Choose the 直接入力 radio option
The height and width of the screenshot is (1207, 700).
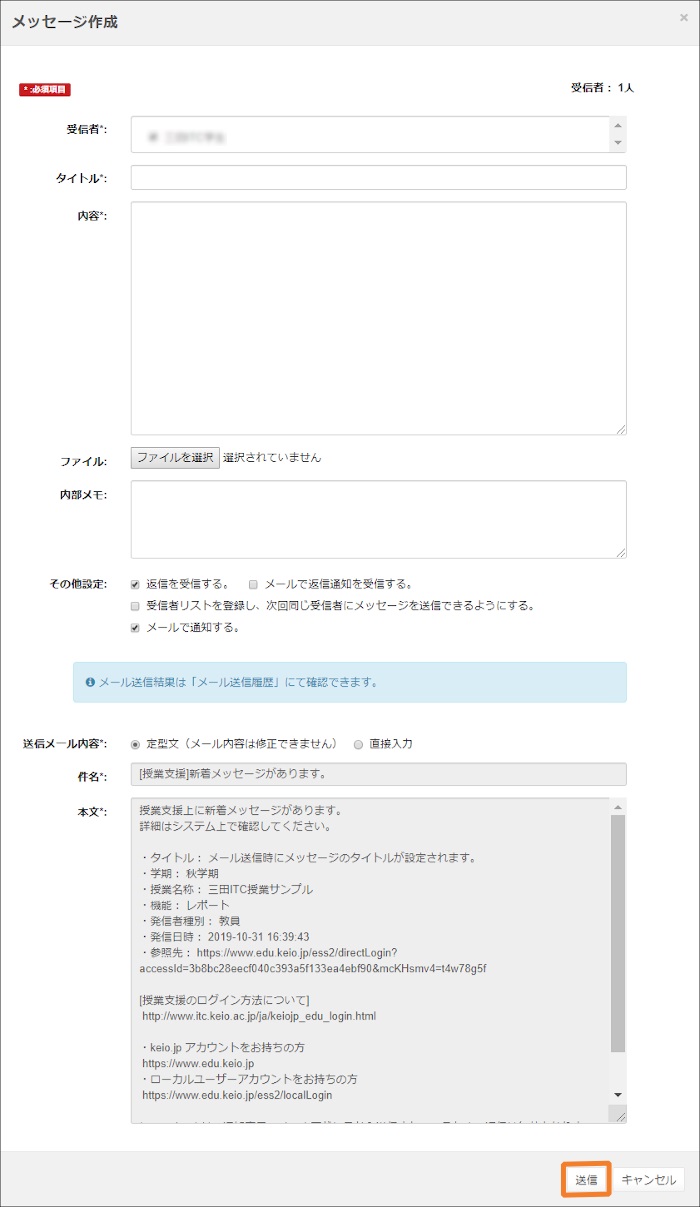(x=358, y=744)
